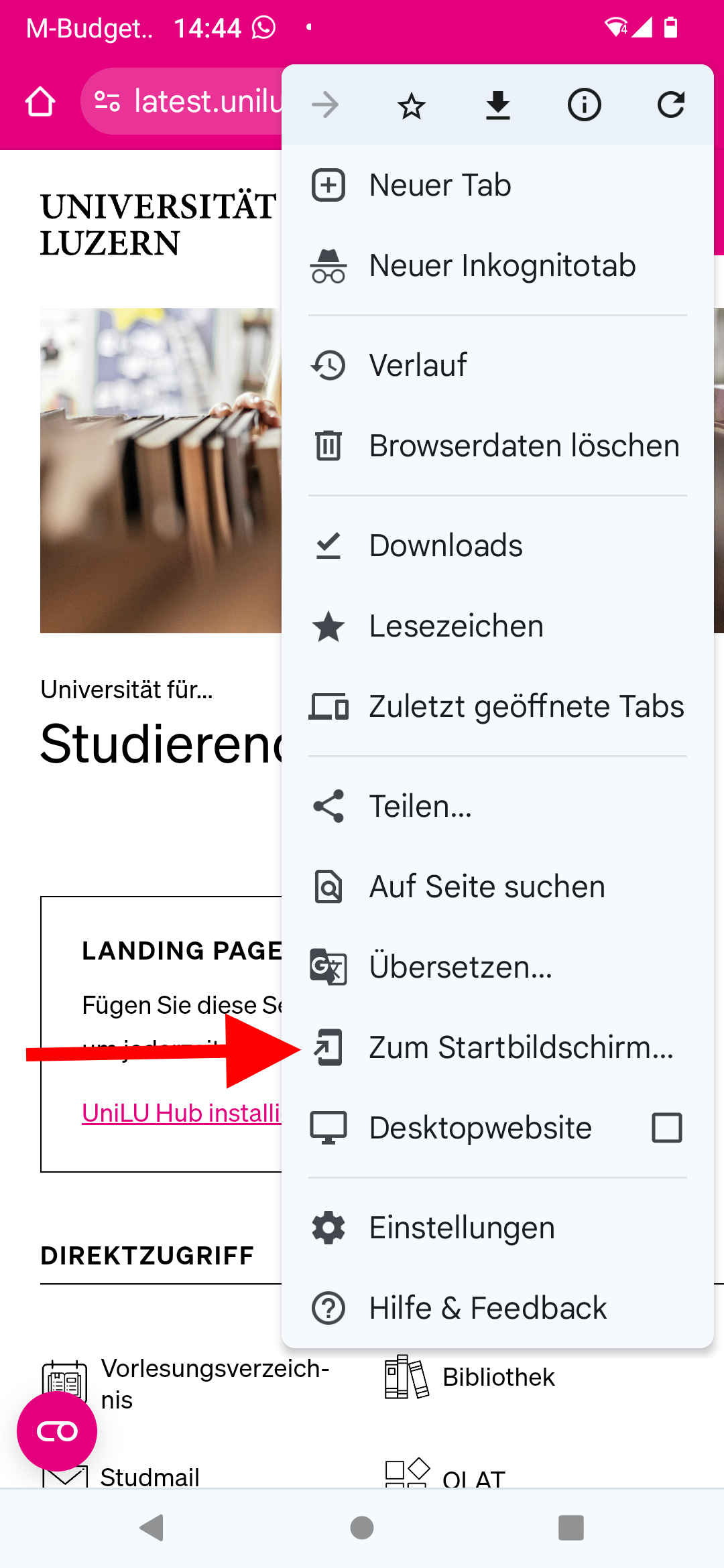Screen dimensions: 724x1568
Task: Enable the Desktopwebsite checkbox
Action: 667,1128
